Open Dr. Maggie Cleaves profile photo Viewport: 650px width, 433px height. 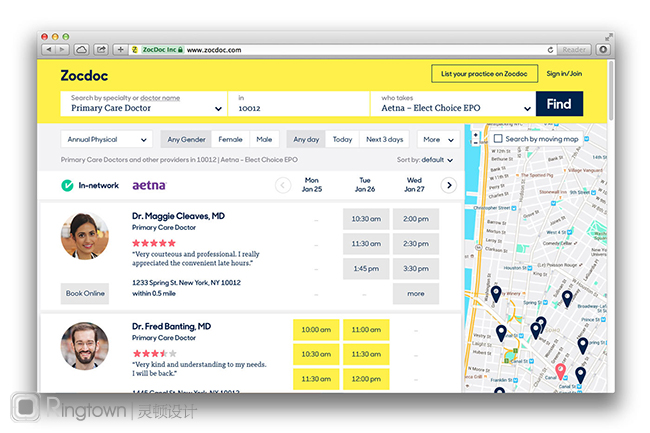pyautogui.click(x=85, y=236)
